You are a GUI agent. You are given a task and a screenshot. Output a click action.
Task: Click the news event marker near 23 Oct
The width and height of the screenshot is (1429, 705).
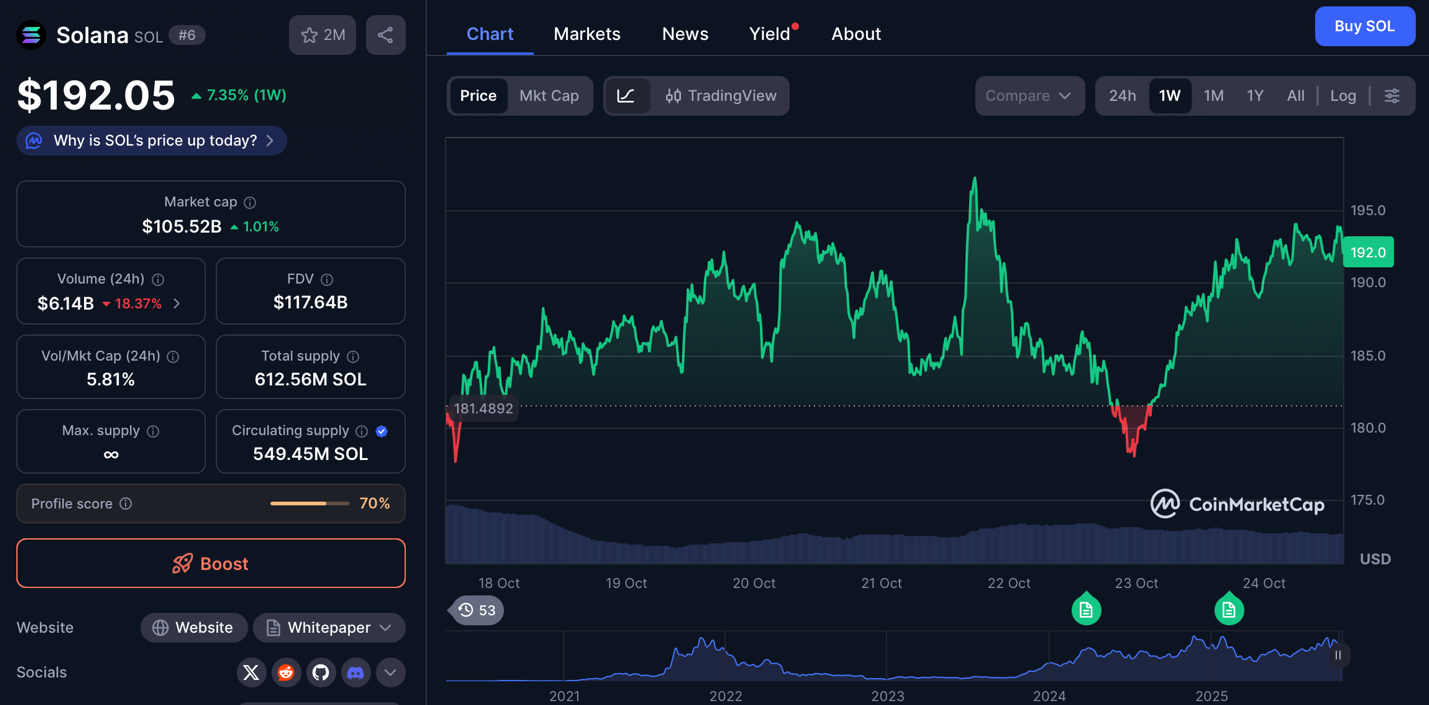1086,609
